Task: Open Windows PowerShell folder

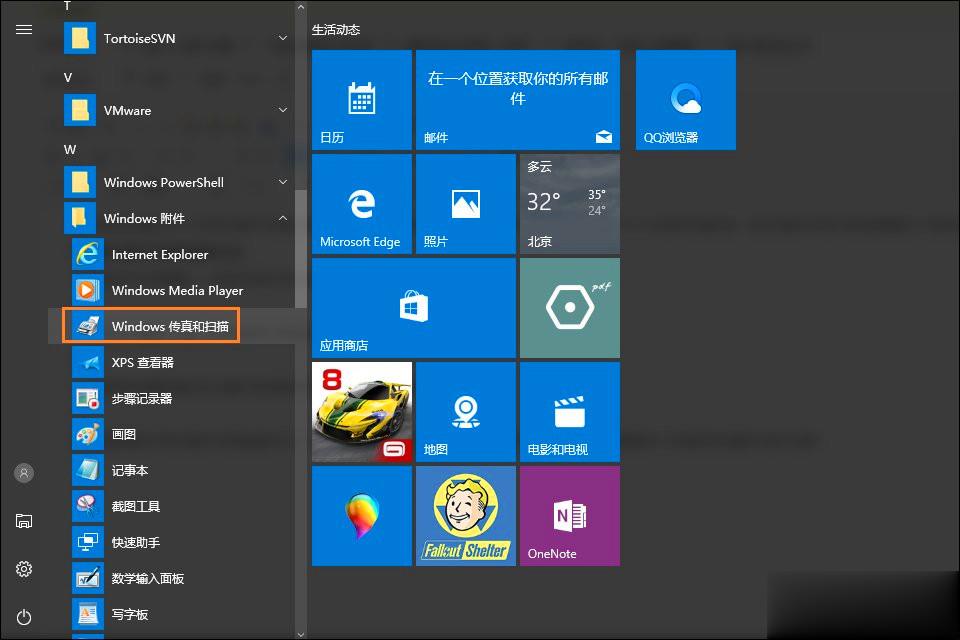Action: (178, 182)
